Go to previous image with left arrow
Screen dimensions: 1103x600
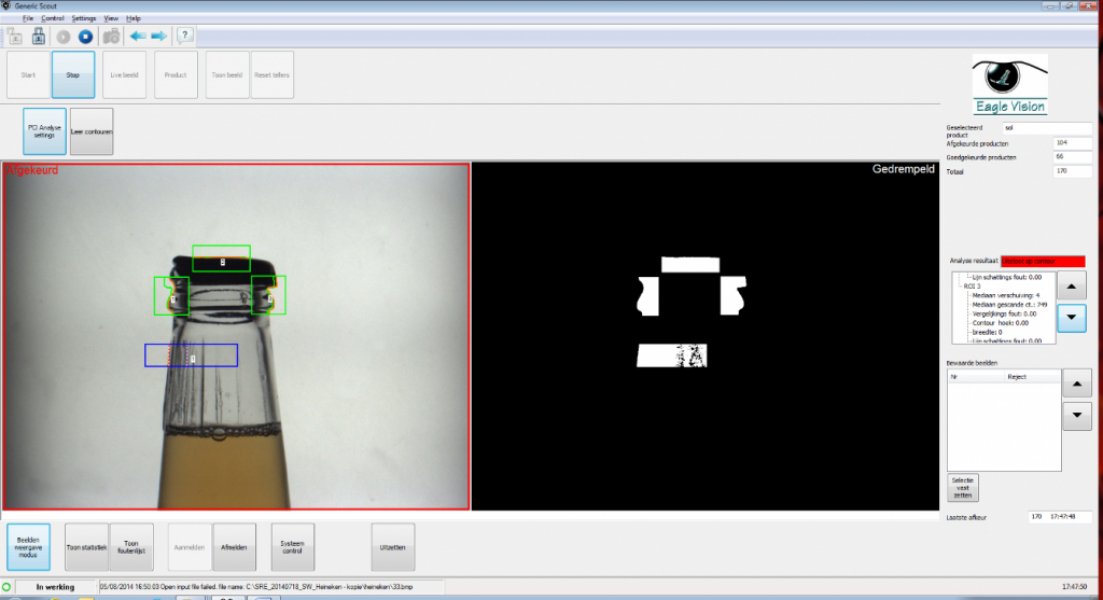[x=138, y=36]
